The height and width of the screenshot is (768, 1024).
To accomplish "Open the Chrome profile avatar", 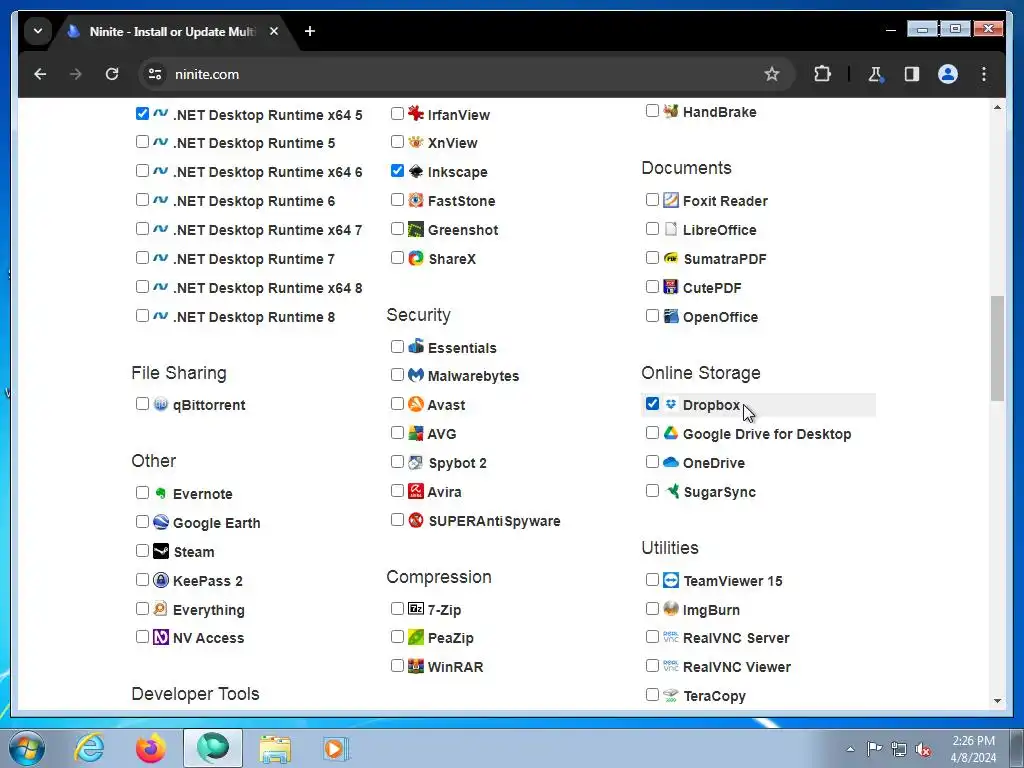I will (x=948, y=74).
